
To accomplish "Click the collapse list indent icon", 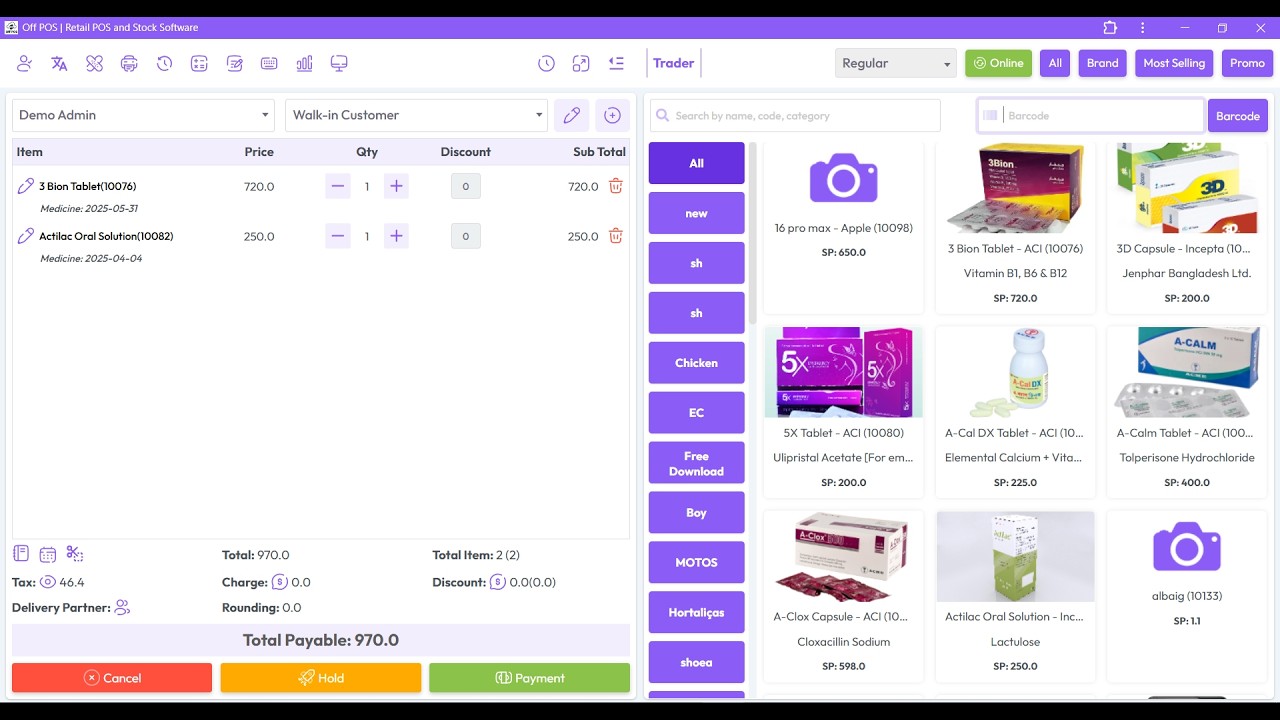I will 616,63.
